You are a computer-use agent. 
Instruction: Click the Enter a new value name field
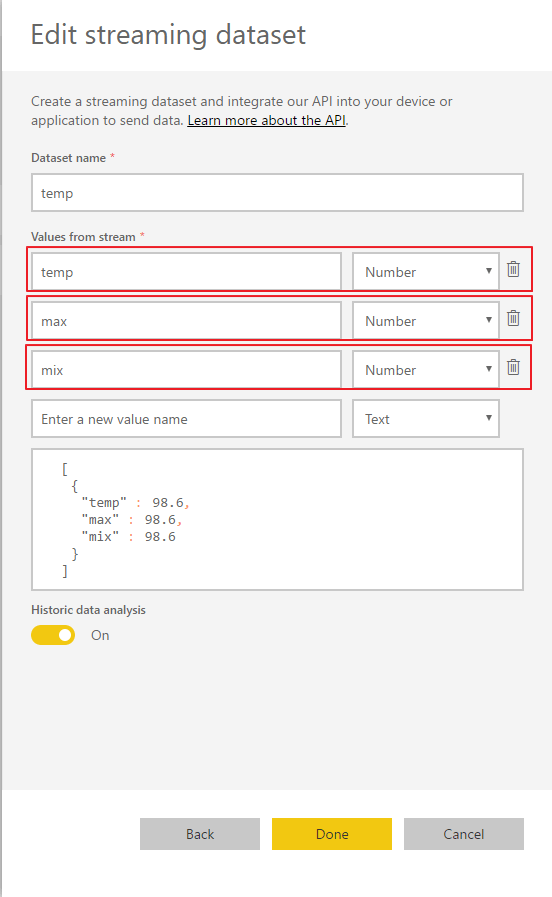[x=186, y=419]
